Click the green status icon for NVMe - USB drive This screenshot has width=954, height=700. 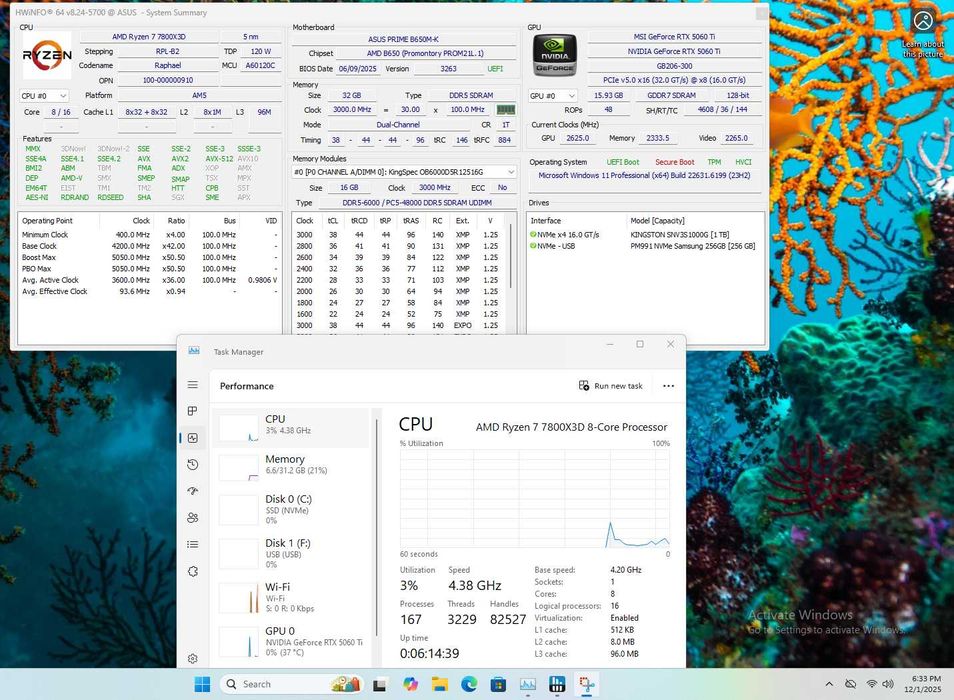pyautogui.click(x=533, y=246)
